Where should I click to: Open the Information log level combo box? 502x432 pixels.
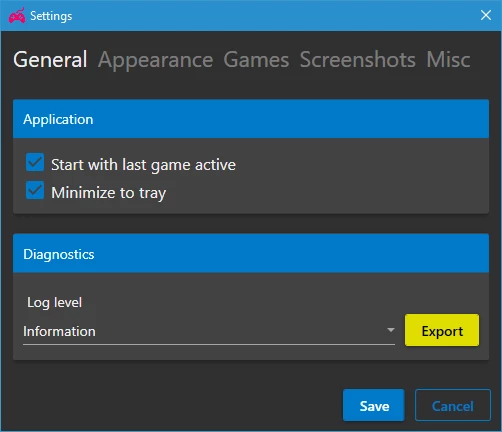point(209,331)
